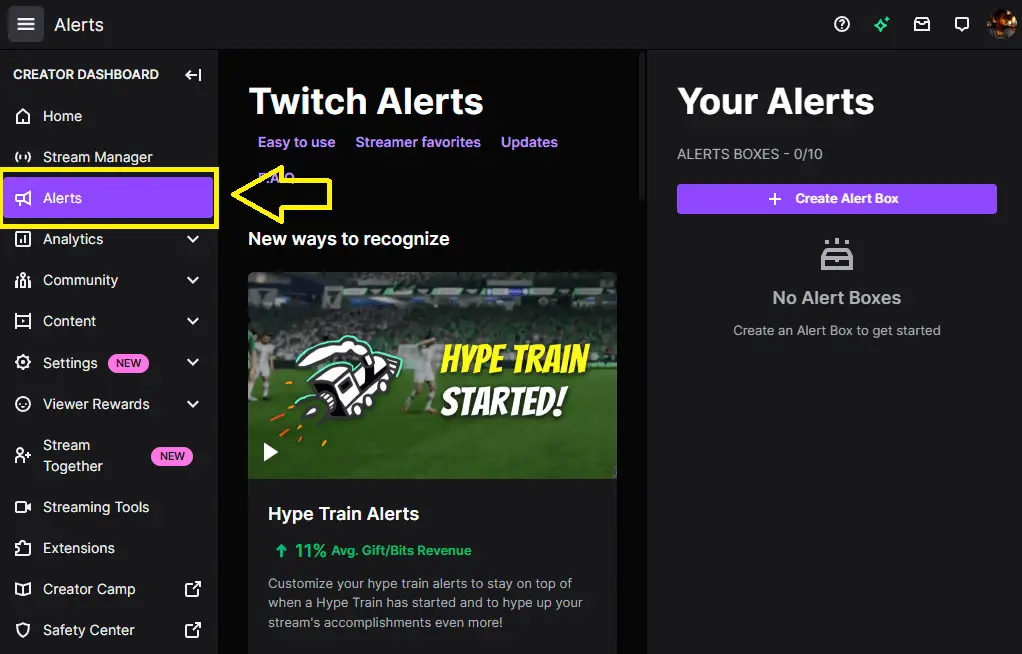This screenshot has width=1022, height=654.
Task: Click the Your Alerts heading
Action: (776, 102)
